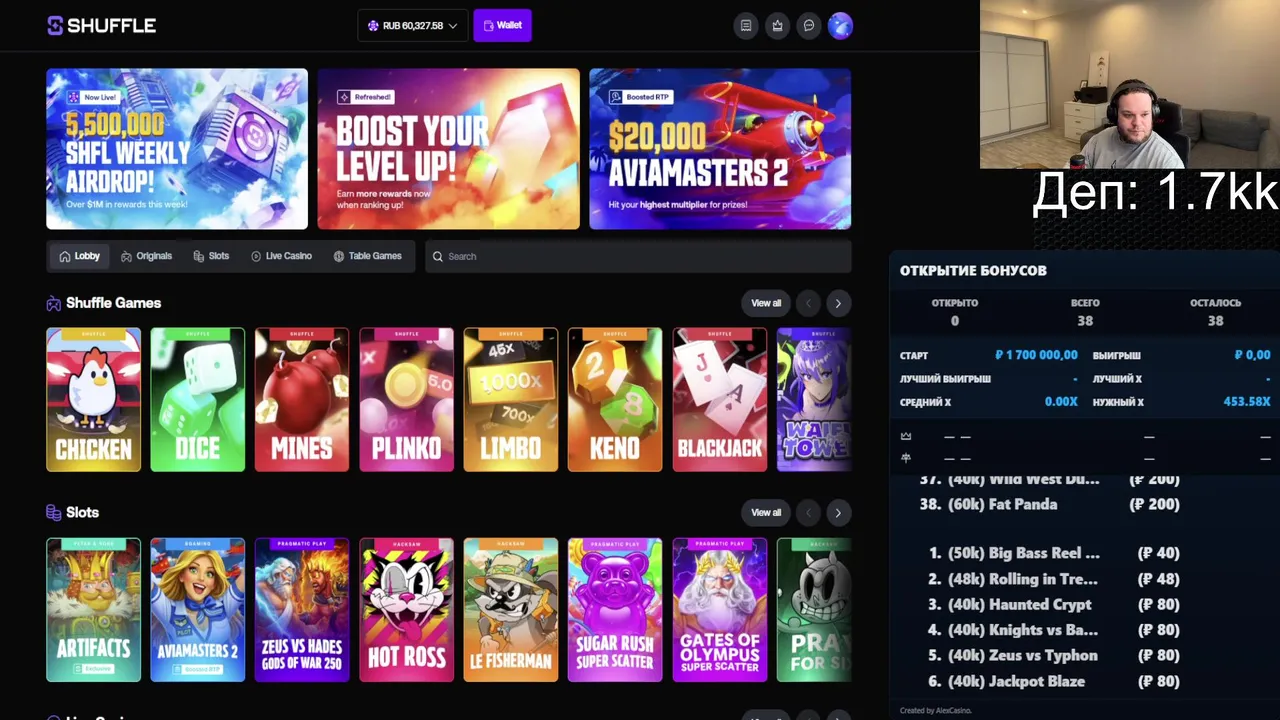The image size is (1280, 720).
Task: Launch the Plinko game
Action: 406,400
